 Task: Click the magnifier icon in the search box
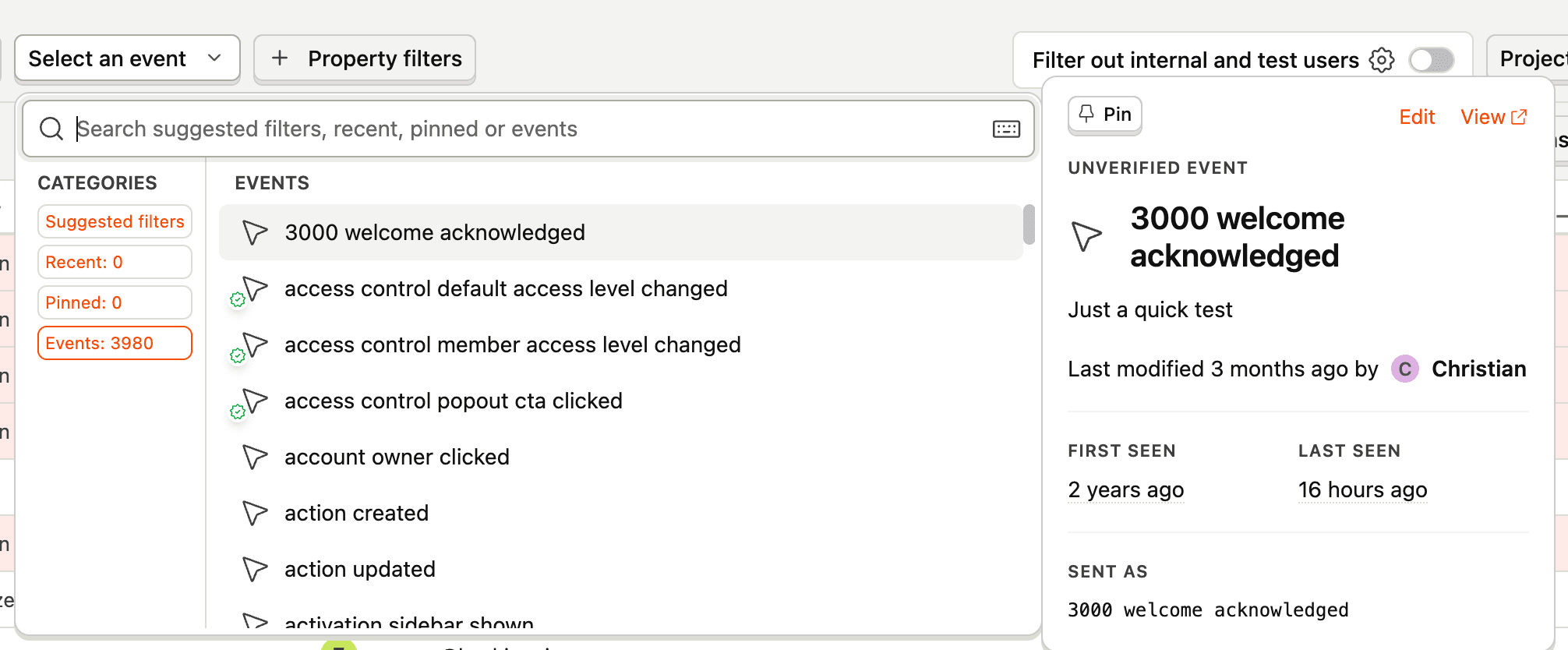[51, 129]
